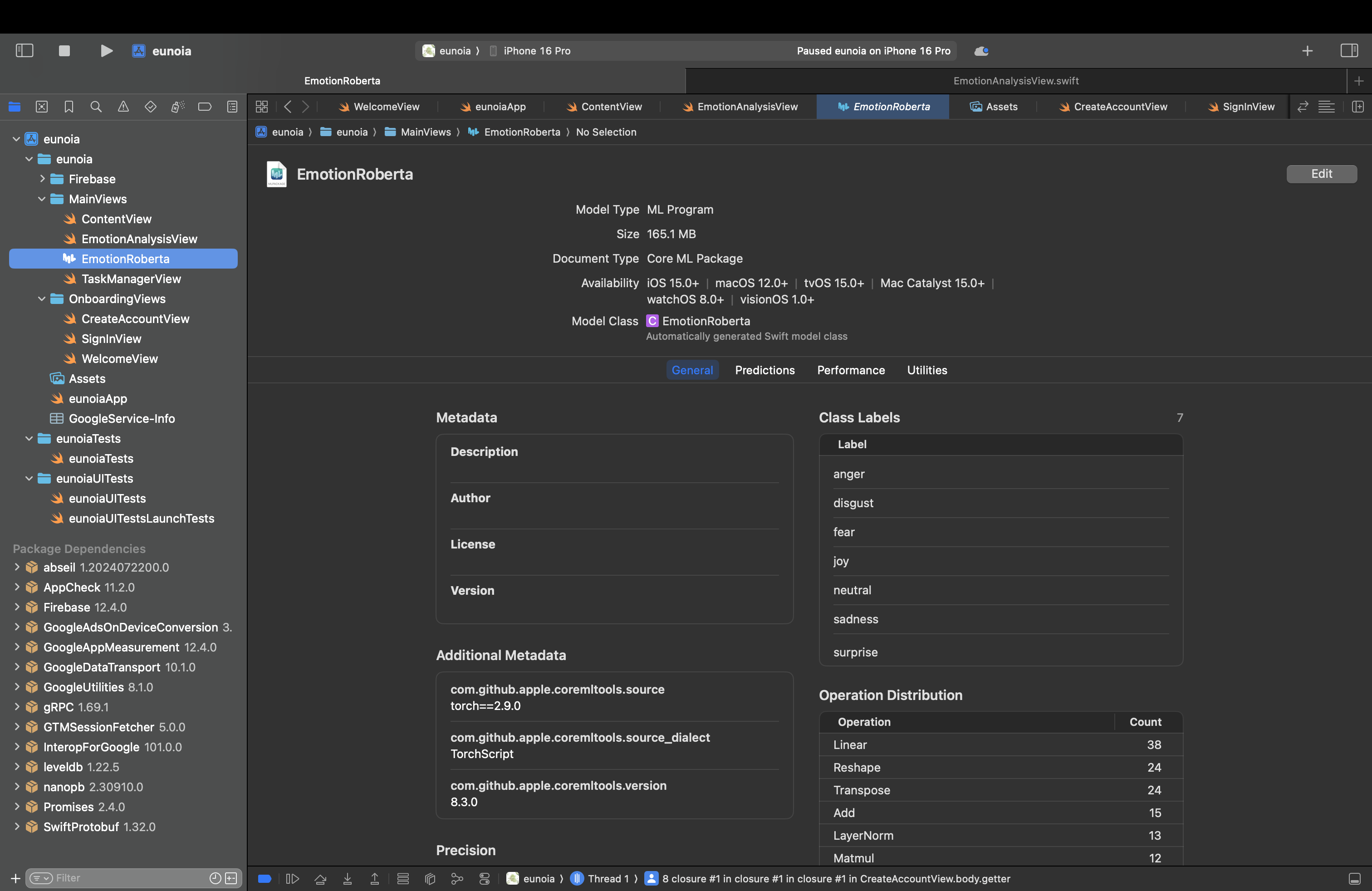This screenshot has height=891, width=1372.
Task: Click the Edit button
Action: [1321, 173]
